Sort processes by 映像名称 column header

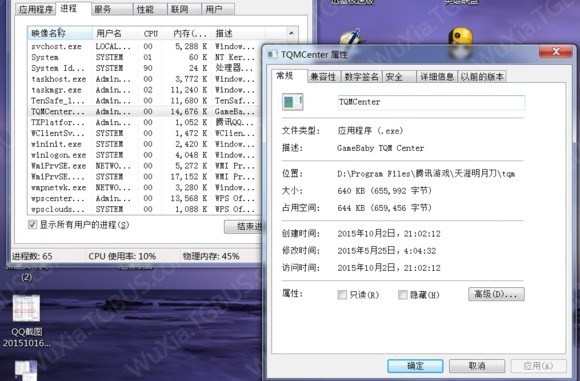pyautogui.click(x=60, y=33)
